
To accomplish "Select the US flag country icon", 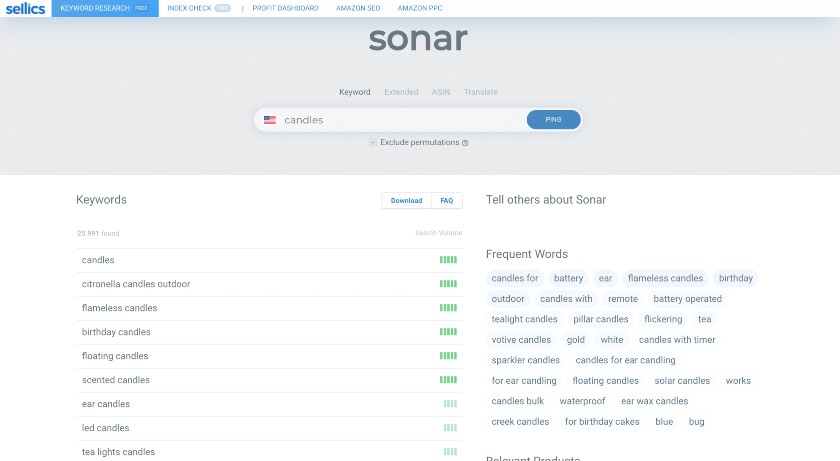I will [270, 120].
